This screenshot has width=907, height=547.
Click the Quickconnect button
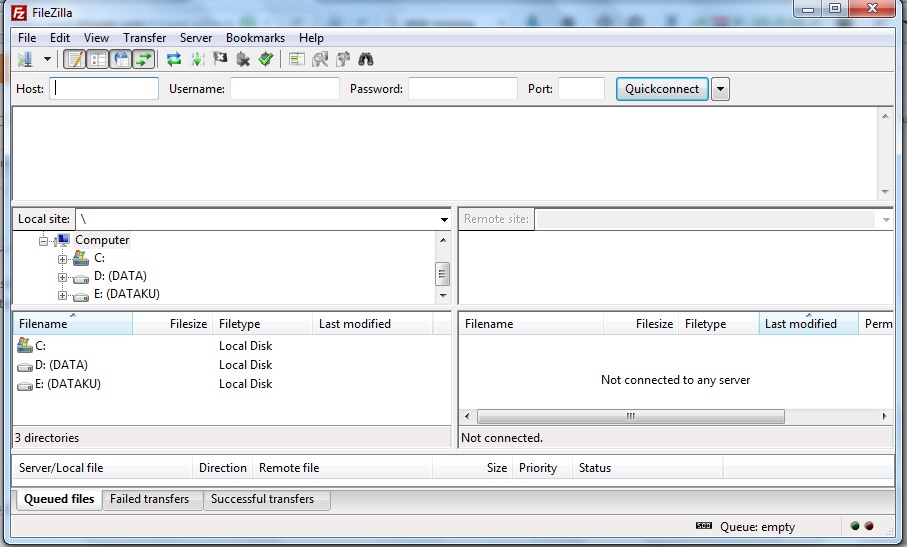click(x=662, y=89)
